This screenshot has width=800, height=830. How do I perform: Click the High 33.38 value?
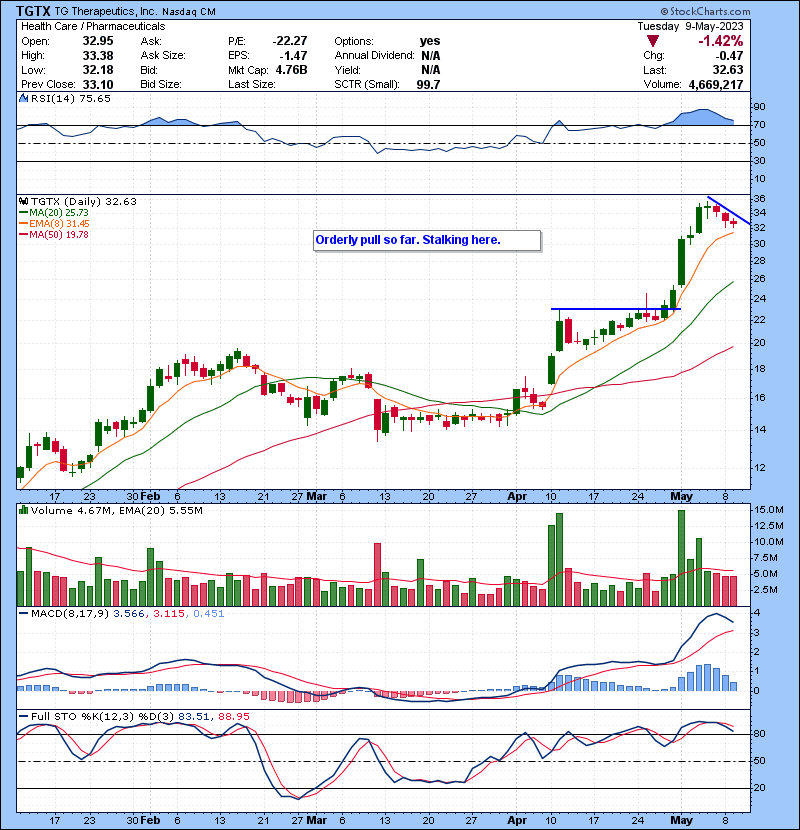[98, 56]
